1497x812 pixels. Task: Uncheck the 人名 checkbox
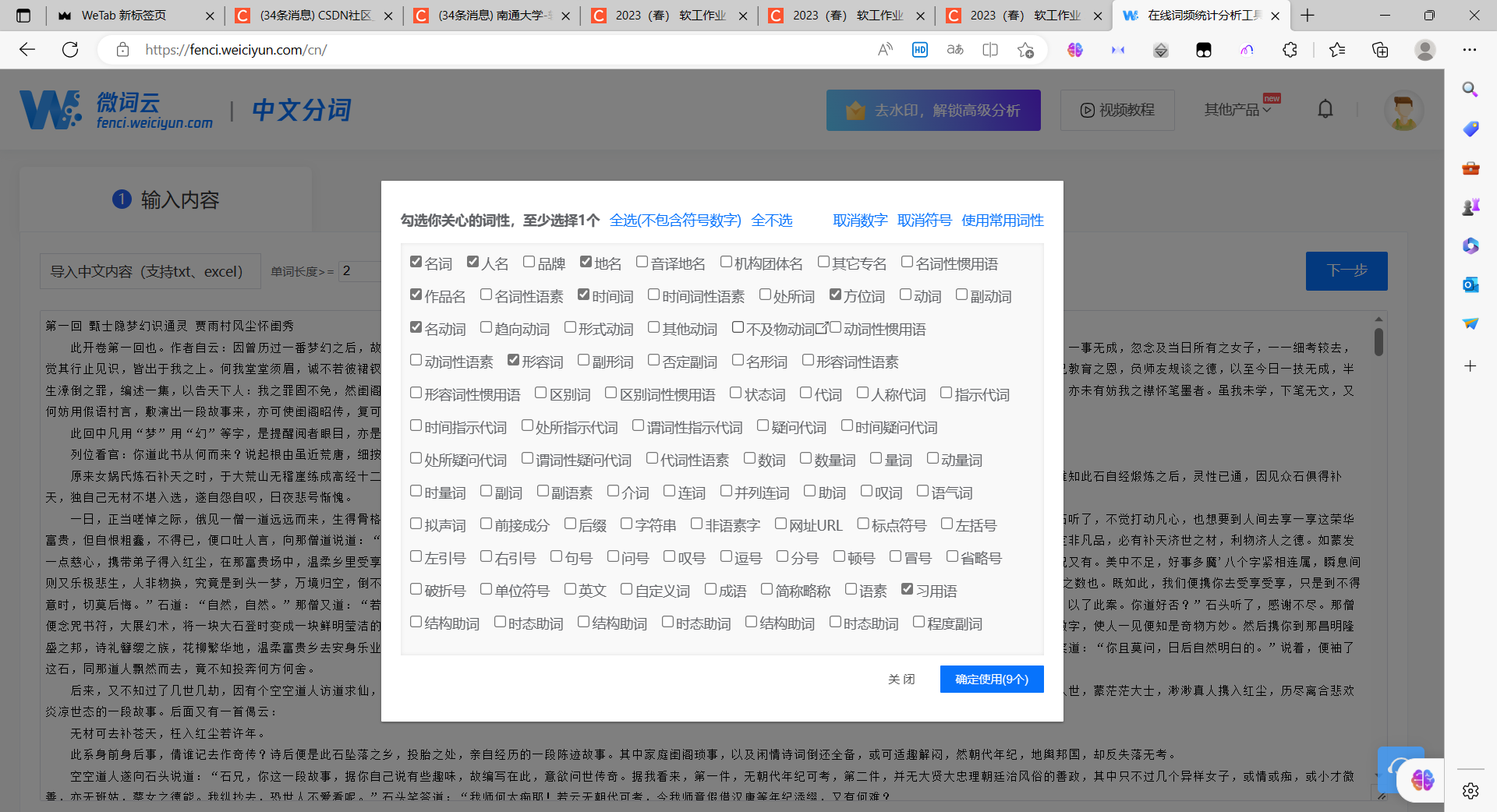(x=473, y=262)
